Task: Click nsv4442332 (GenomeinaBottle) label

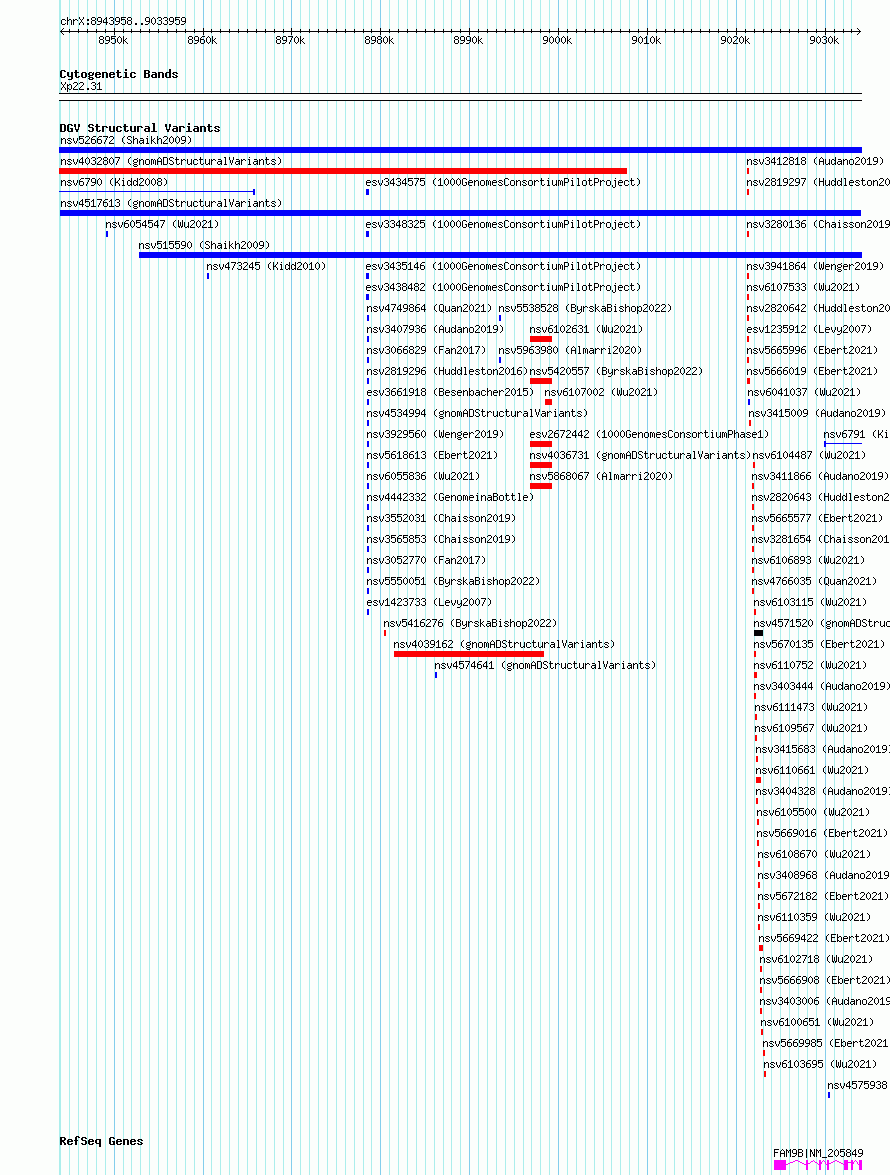Action: [x=450, y=497]
